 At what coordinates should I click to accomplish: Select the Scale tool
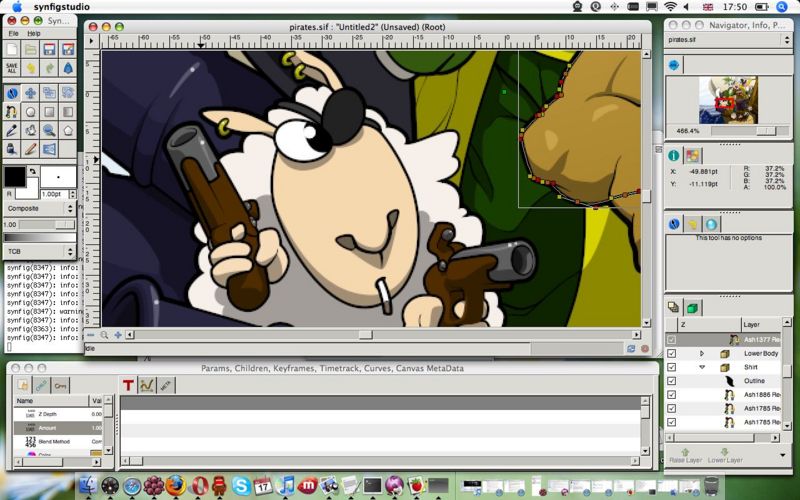pyautogui.click(x=49, y=93)
